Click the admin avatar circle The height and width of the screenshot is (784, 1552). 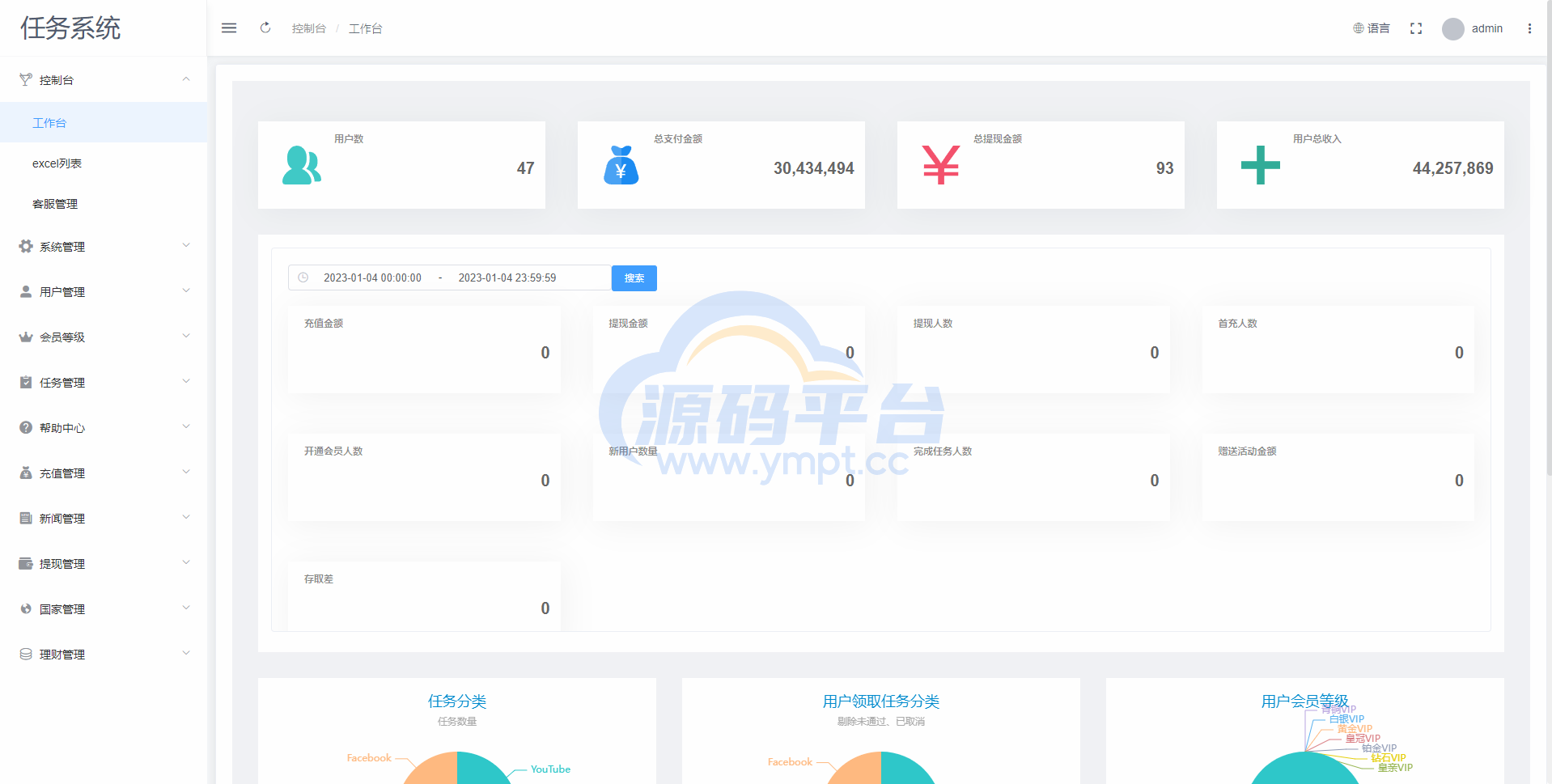pyautogui.click(x=1453, y=29)
